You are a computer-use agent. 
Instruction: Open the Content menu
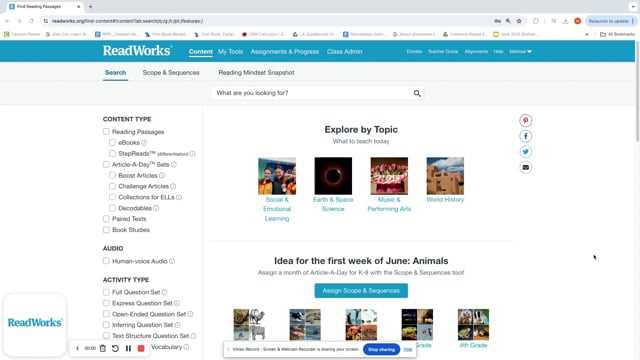[200, 51]
